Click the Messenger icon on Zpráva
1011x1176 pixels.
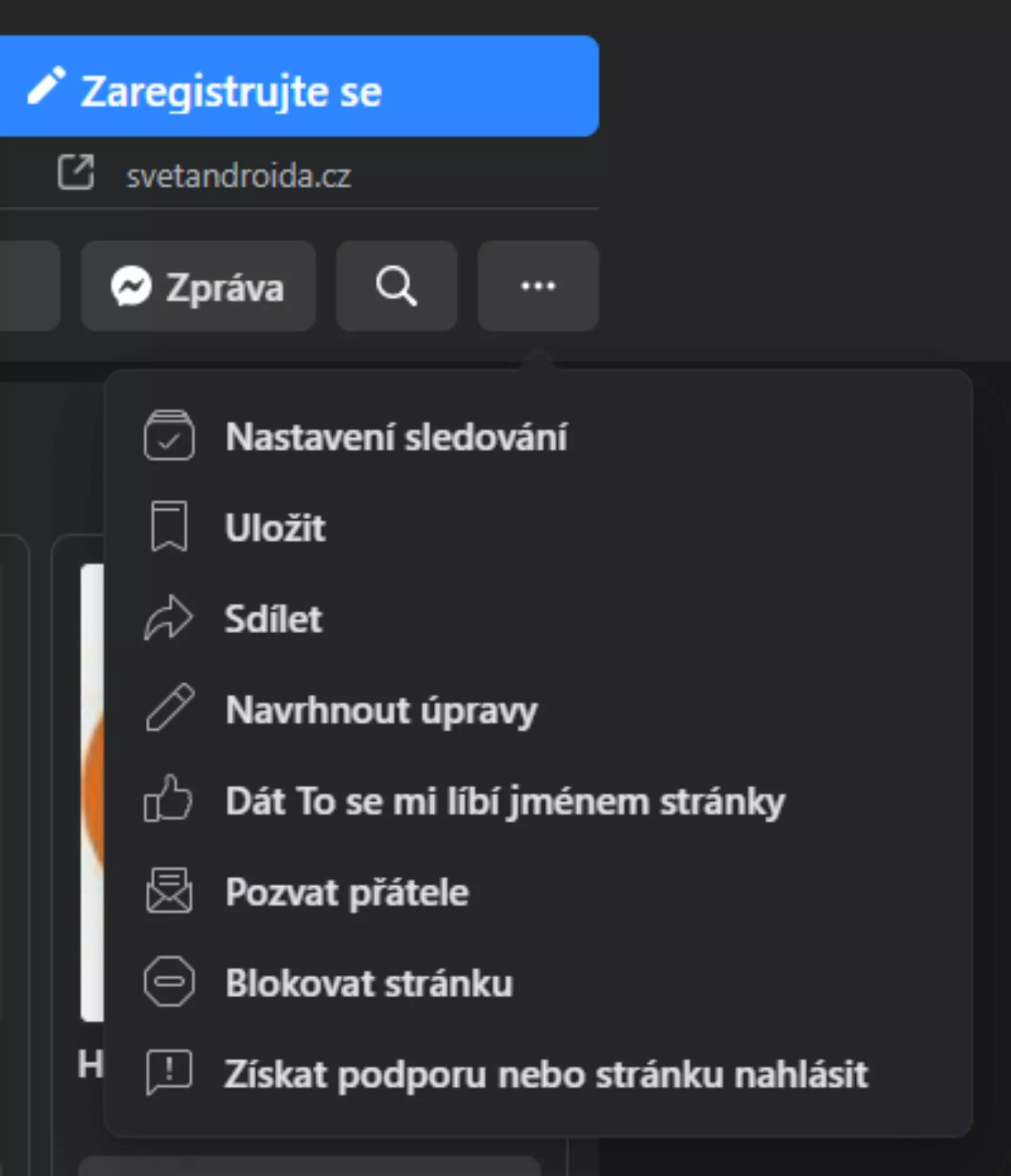[131, 286]
